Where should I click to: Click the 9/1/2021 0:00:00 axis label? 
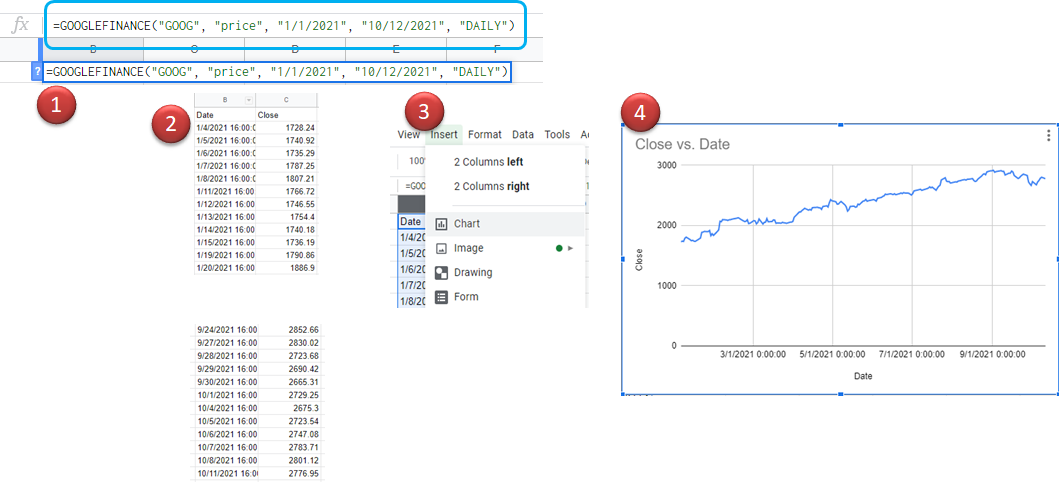point(992,354)
